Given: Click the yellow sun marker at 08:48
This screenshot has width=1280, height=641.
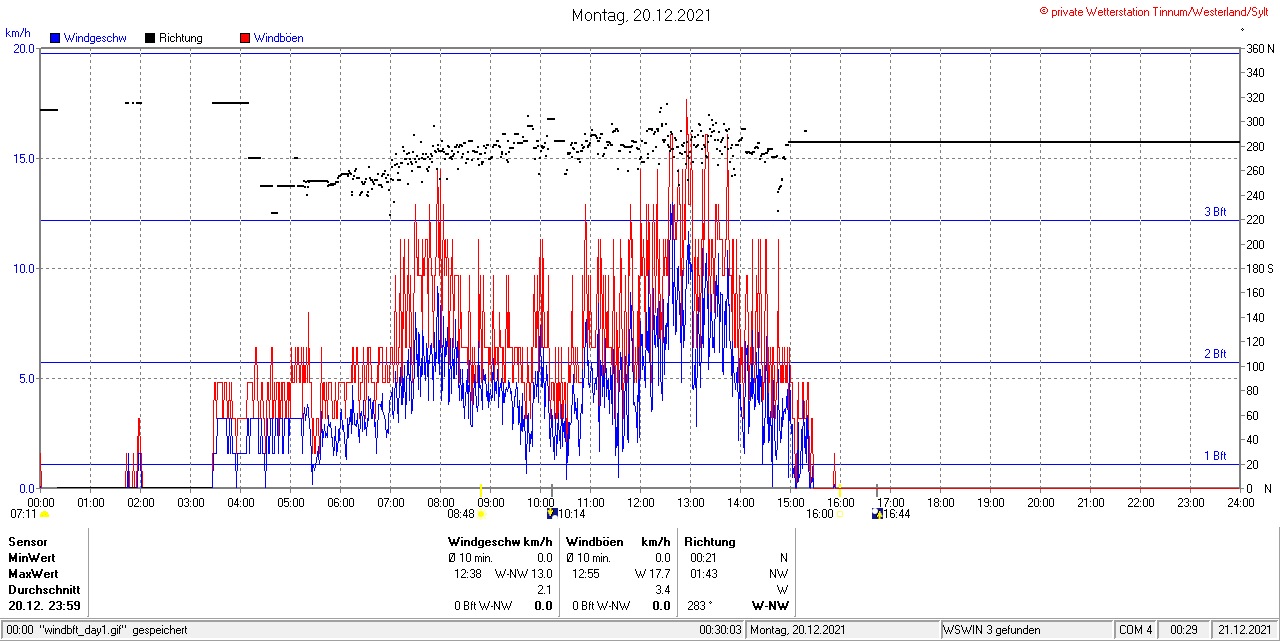Looking at the screenshot, I should point(481,514).
